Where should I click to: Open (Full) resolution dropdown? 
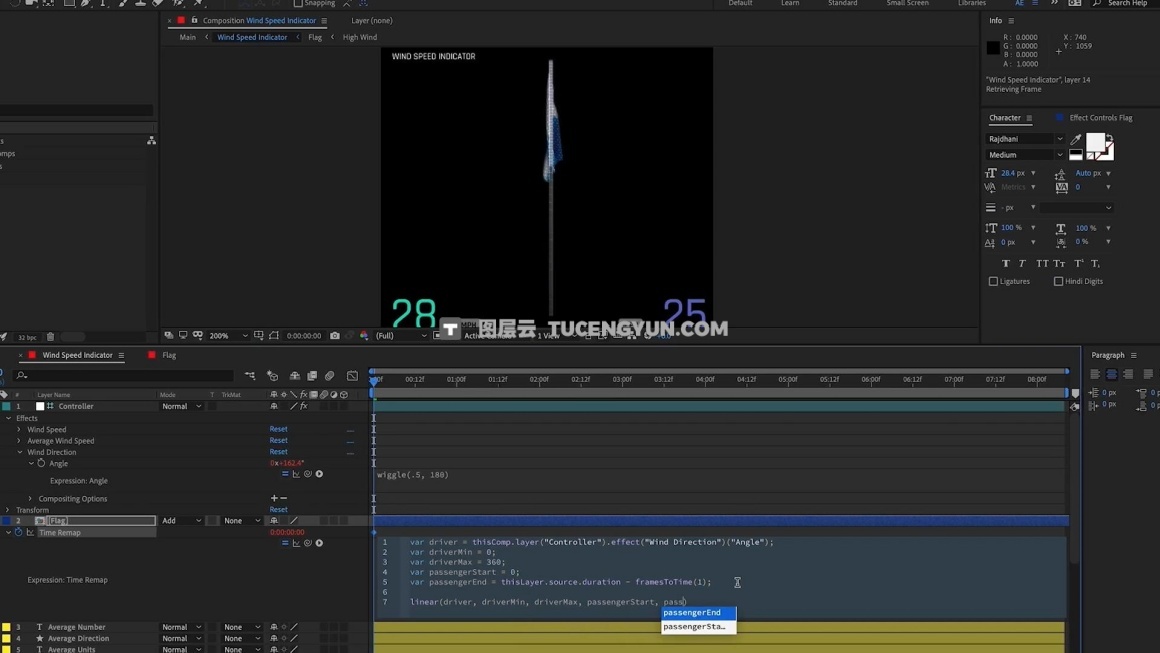[400, 336]
